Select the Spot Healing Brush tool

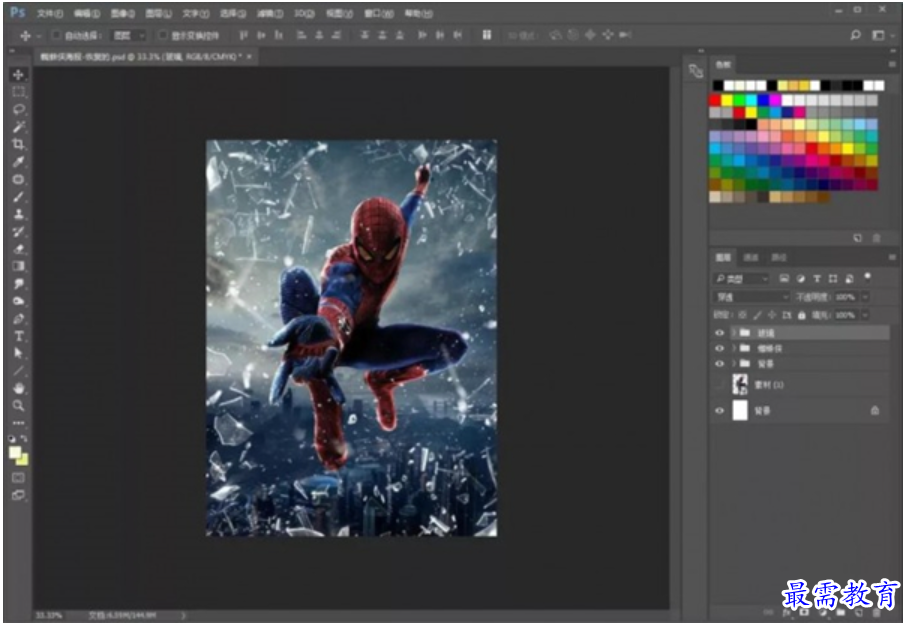tap(18, 179)
